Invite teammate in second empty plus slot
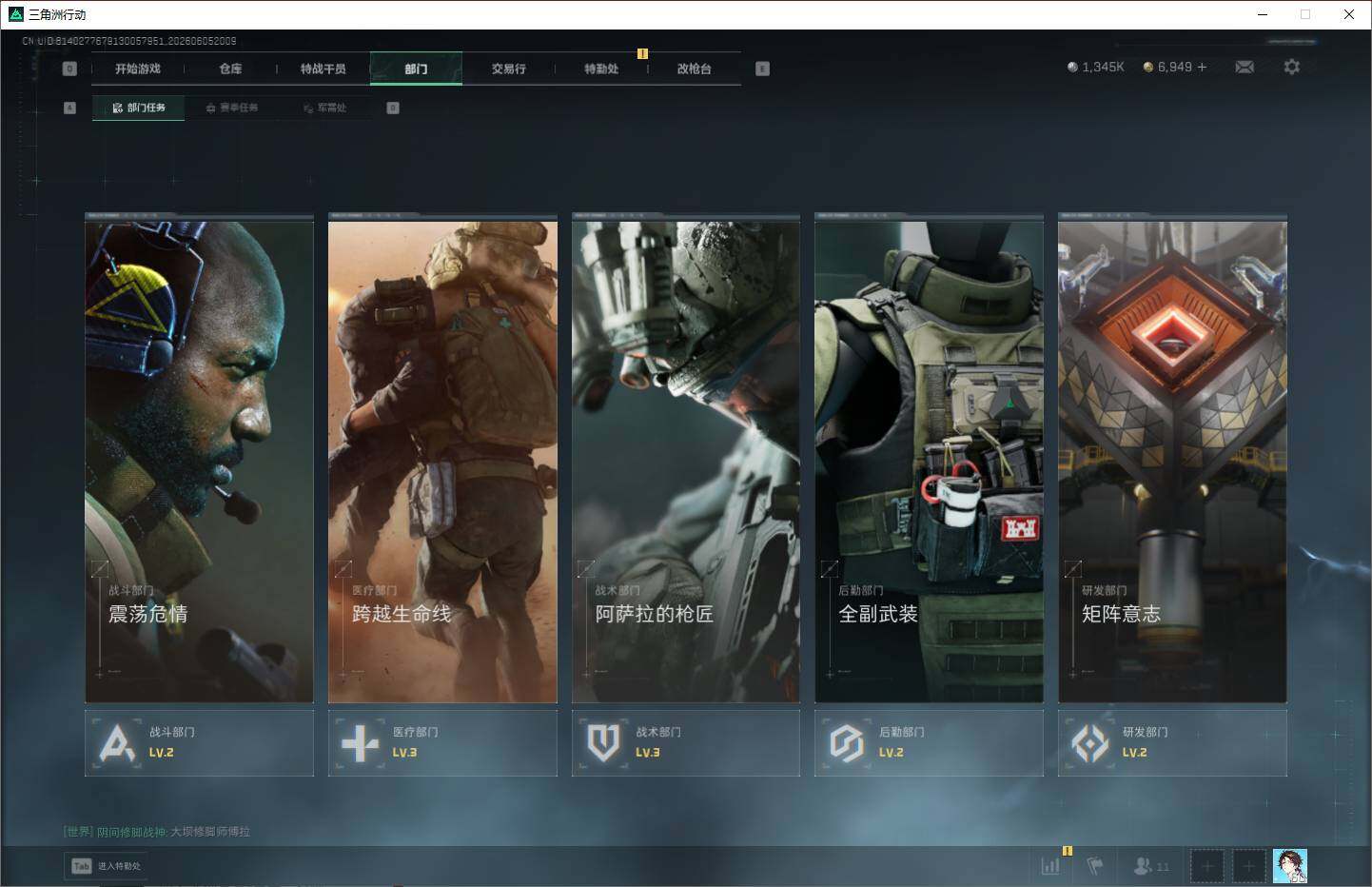Viewport: 1372px width, 887px height. click(x=1248, y=866)
